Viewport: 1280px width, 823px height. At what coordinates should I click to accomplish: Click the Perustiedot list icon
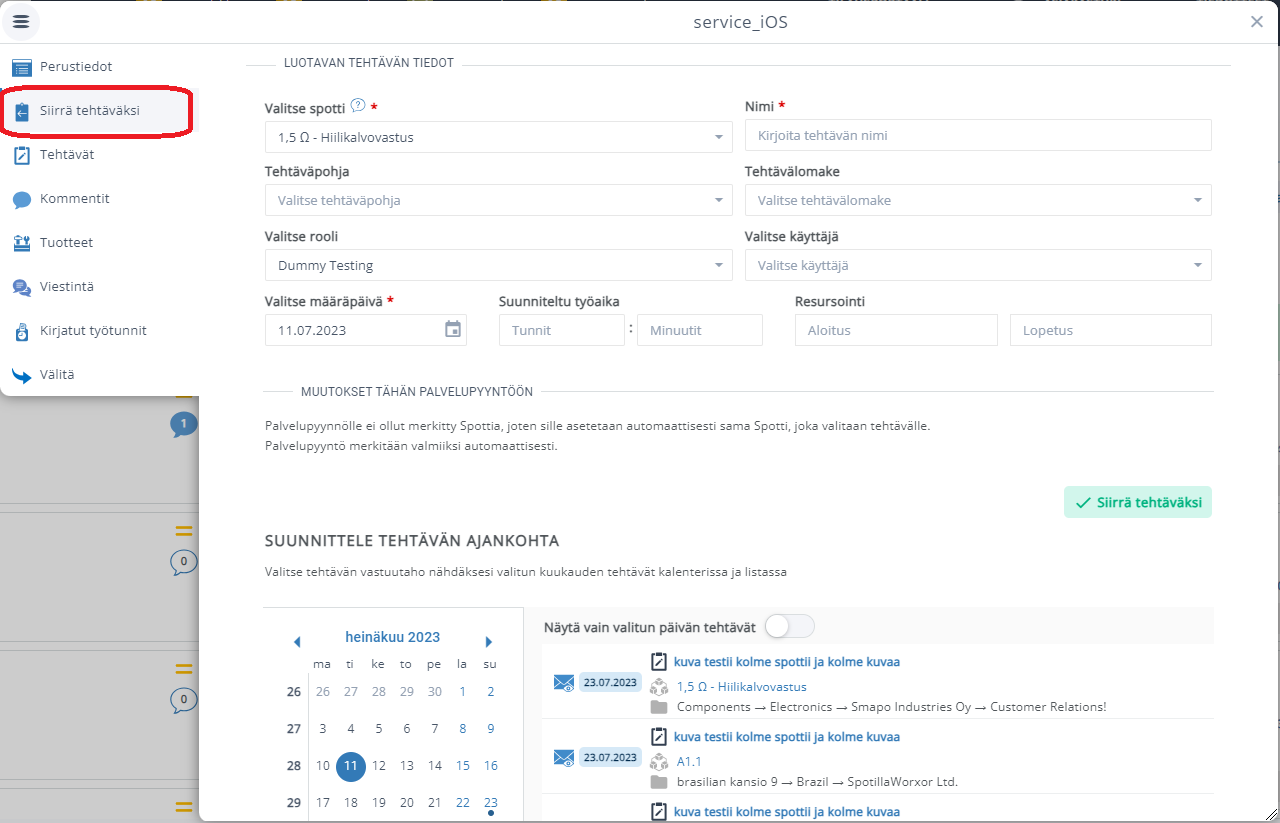pos(22,68)
